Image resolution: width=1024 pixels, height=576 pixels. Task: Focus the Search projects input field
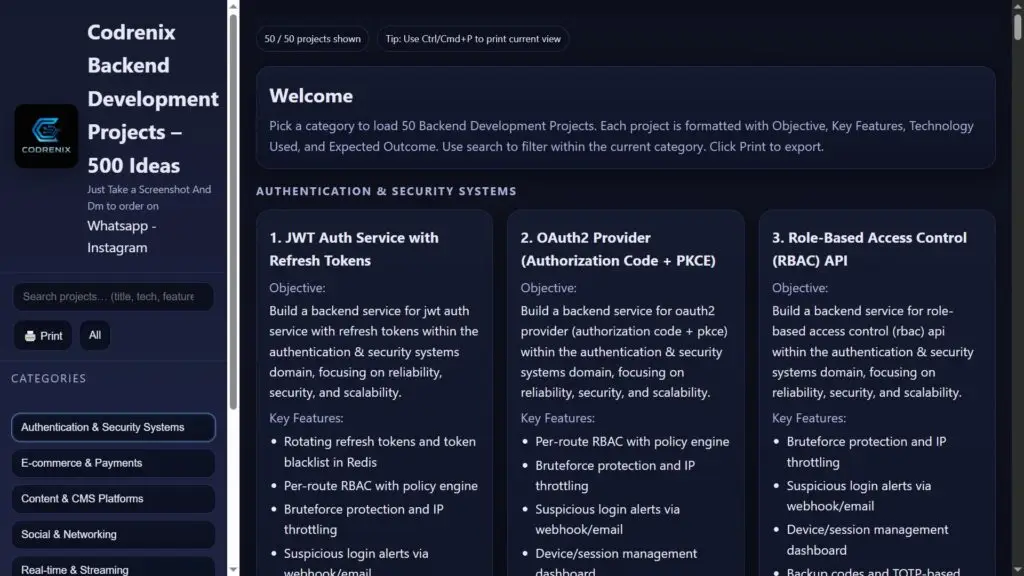(112, 297)
